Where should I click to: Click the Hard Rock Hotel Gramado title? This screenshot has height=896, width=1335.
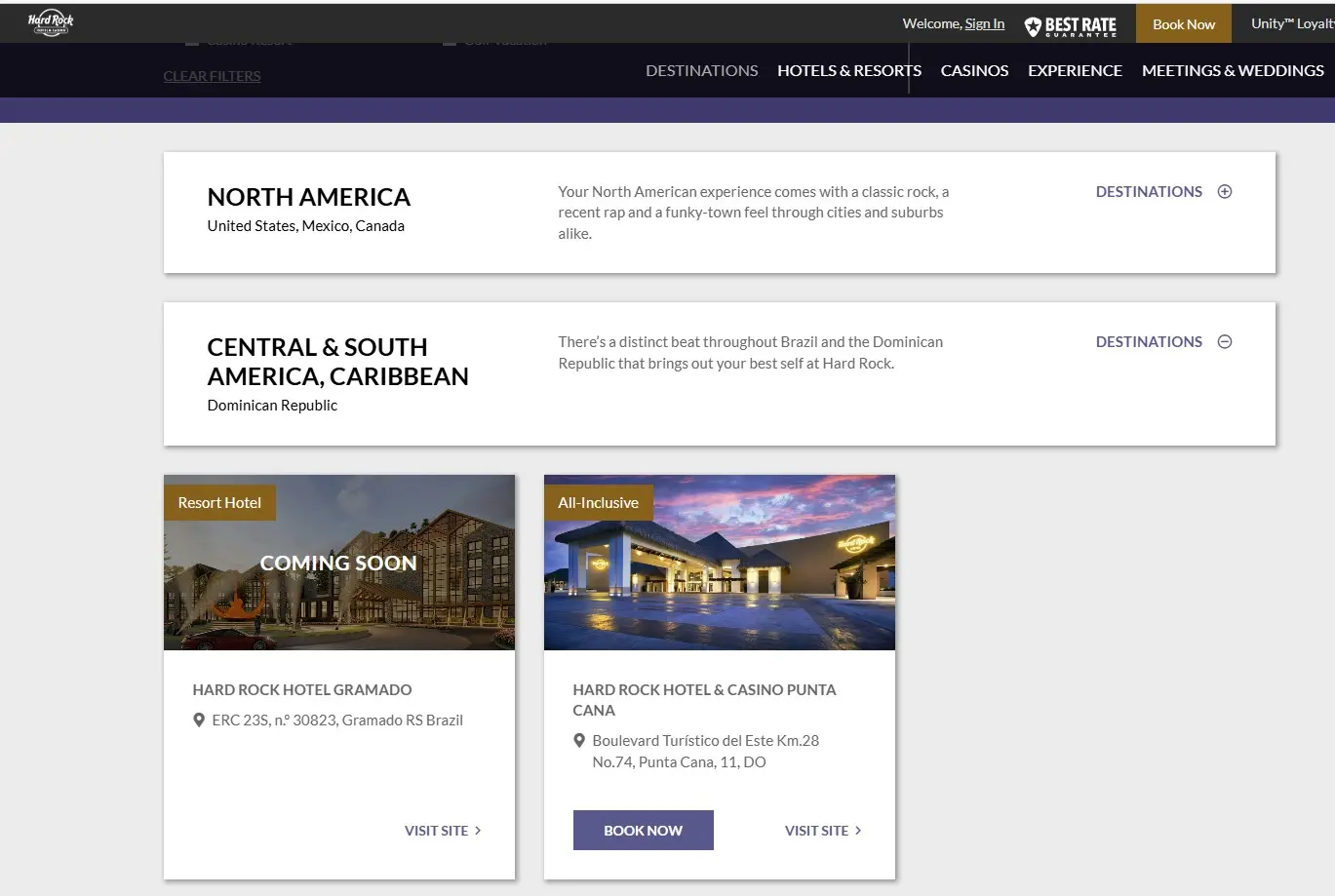tap(302, 690)
